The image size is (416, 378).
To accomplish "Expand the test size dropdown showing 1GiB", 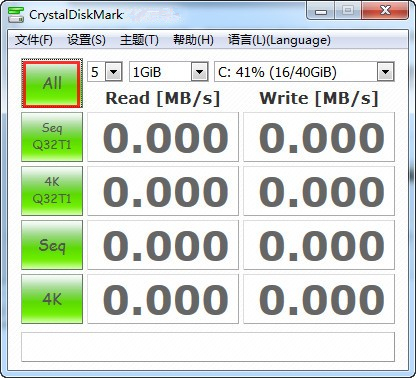I will coord(200,72).
